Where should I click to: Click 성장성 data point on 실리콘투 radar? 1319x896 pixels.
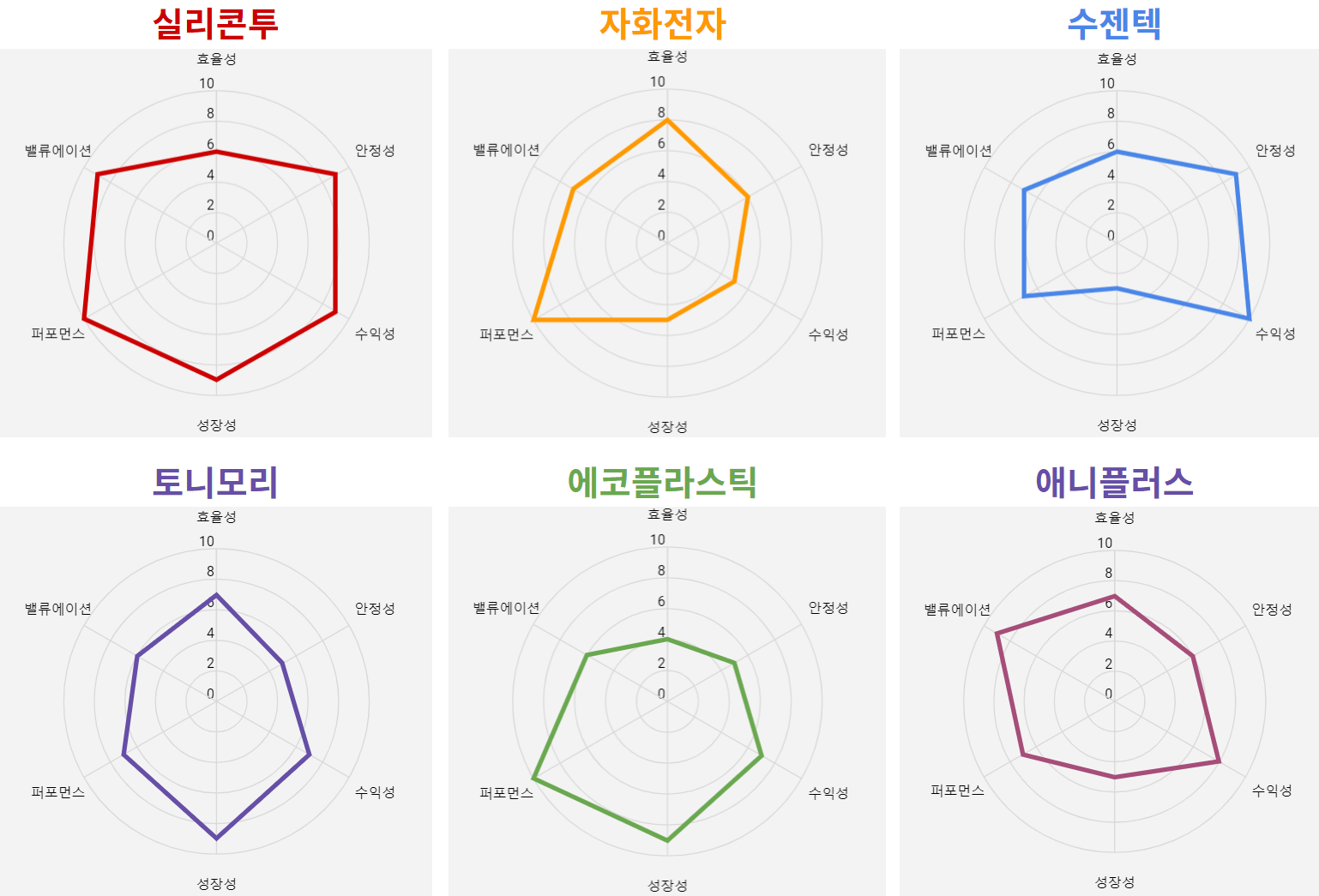point(216,379)
